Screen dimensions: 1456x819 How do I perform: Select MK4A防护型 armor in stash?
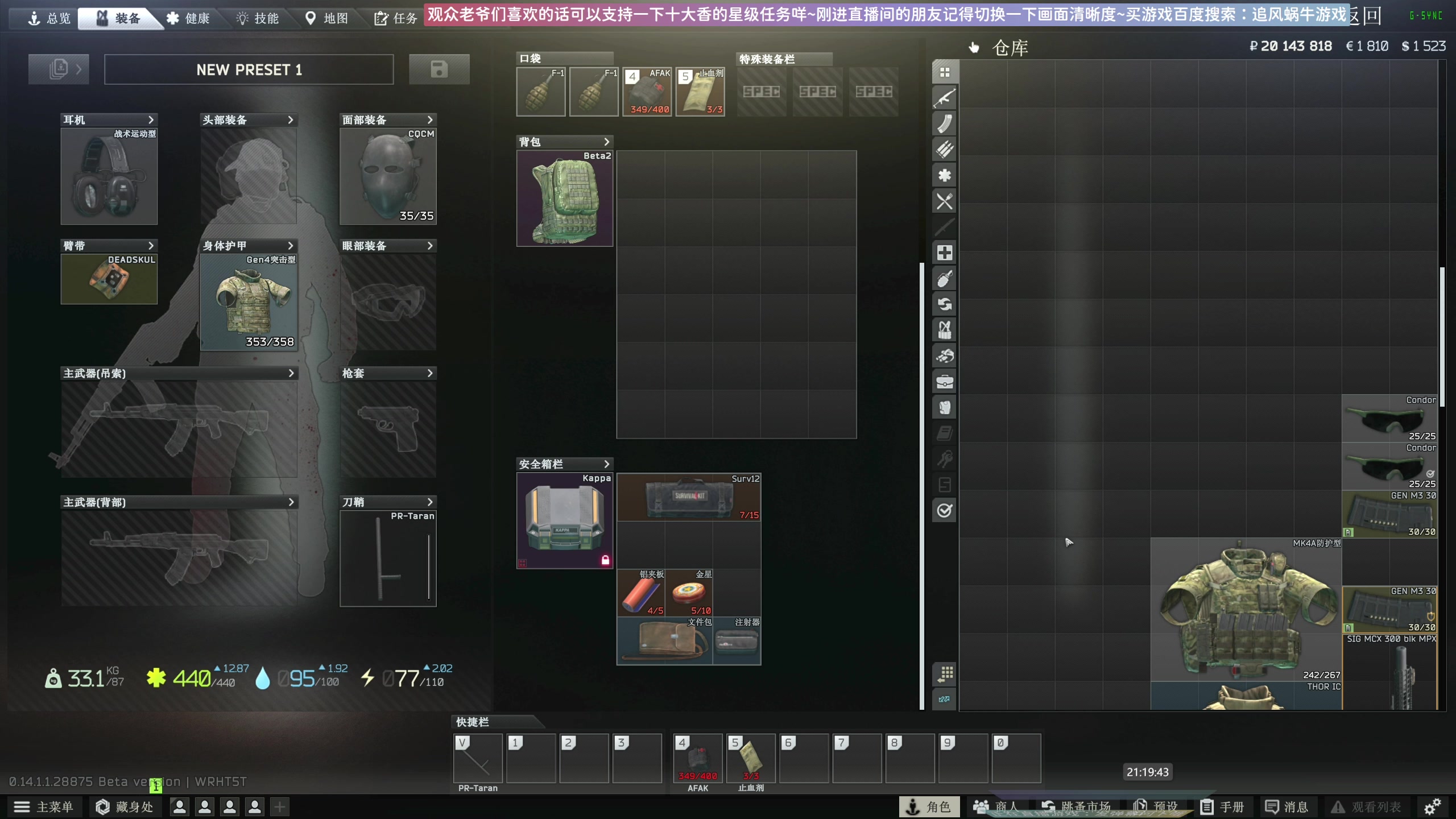click(1246, 610)
